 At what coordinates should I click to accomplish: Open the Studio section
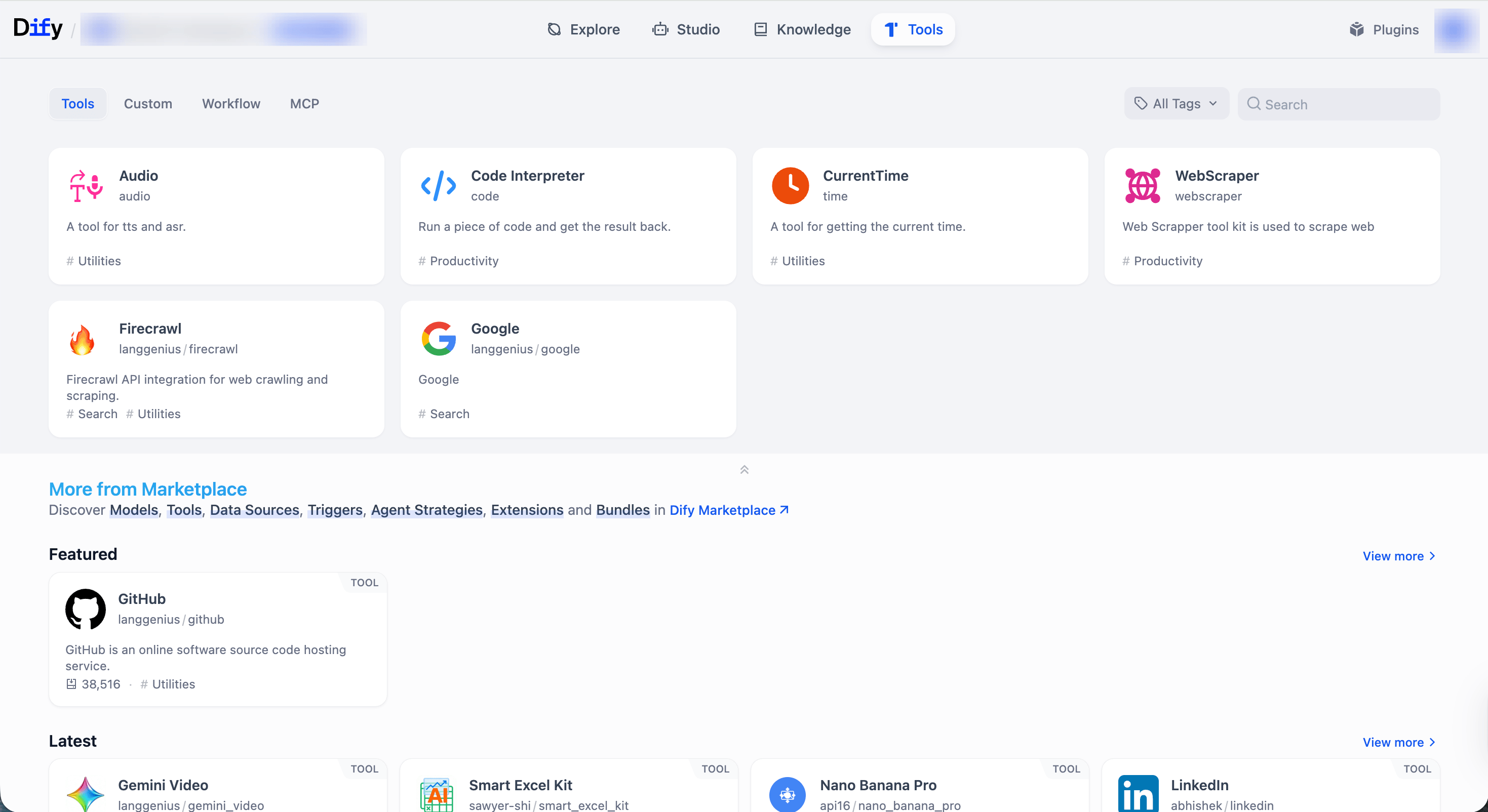686,29
